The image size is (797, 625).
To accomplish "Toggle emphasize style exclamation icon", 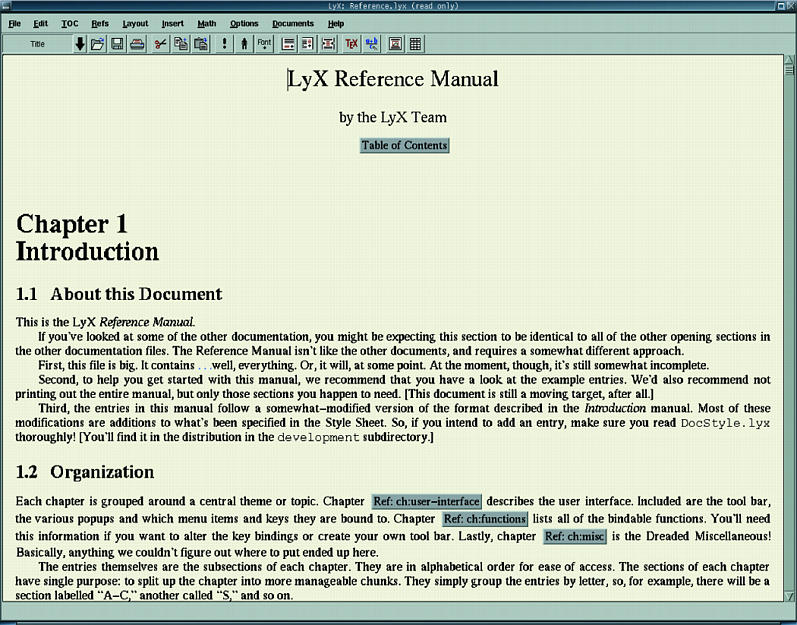I will point(225,44).
